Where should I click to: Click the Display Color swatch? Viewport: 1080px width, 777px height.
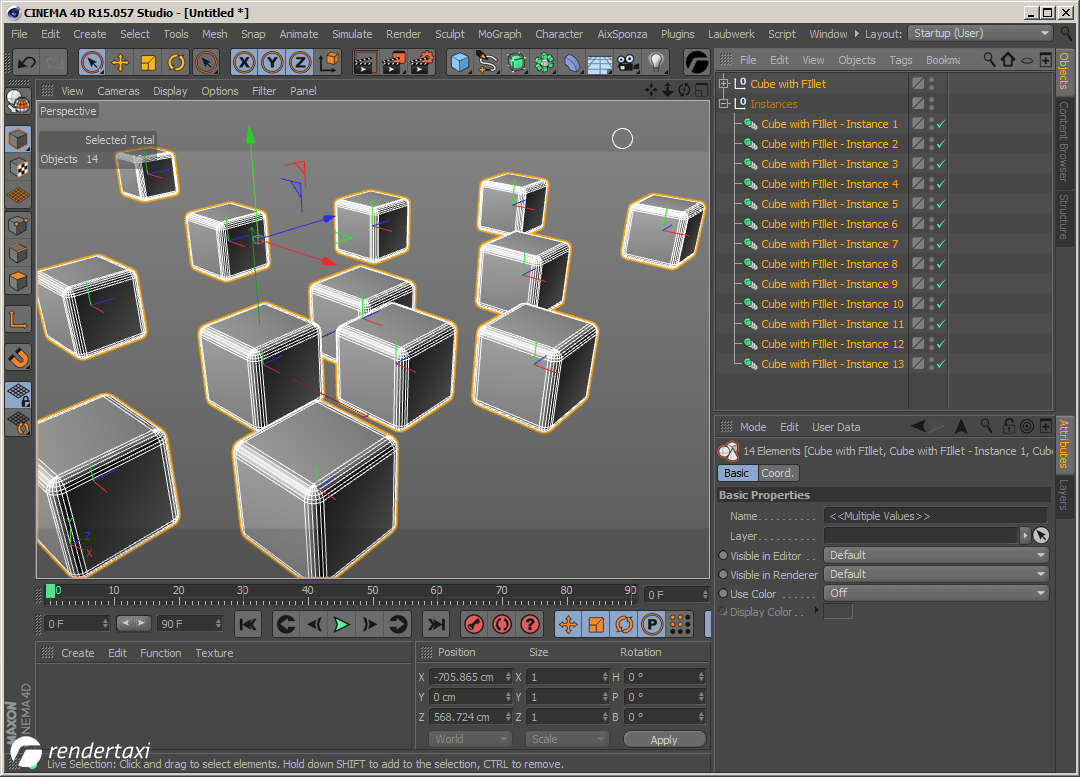coord(838,611)
